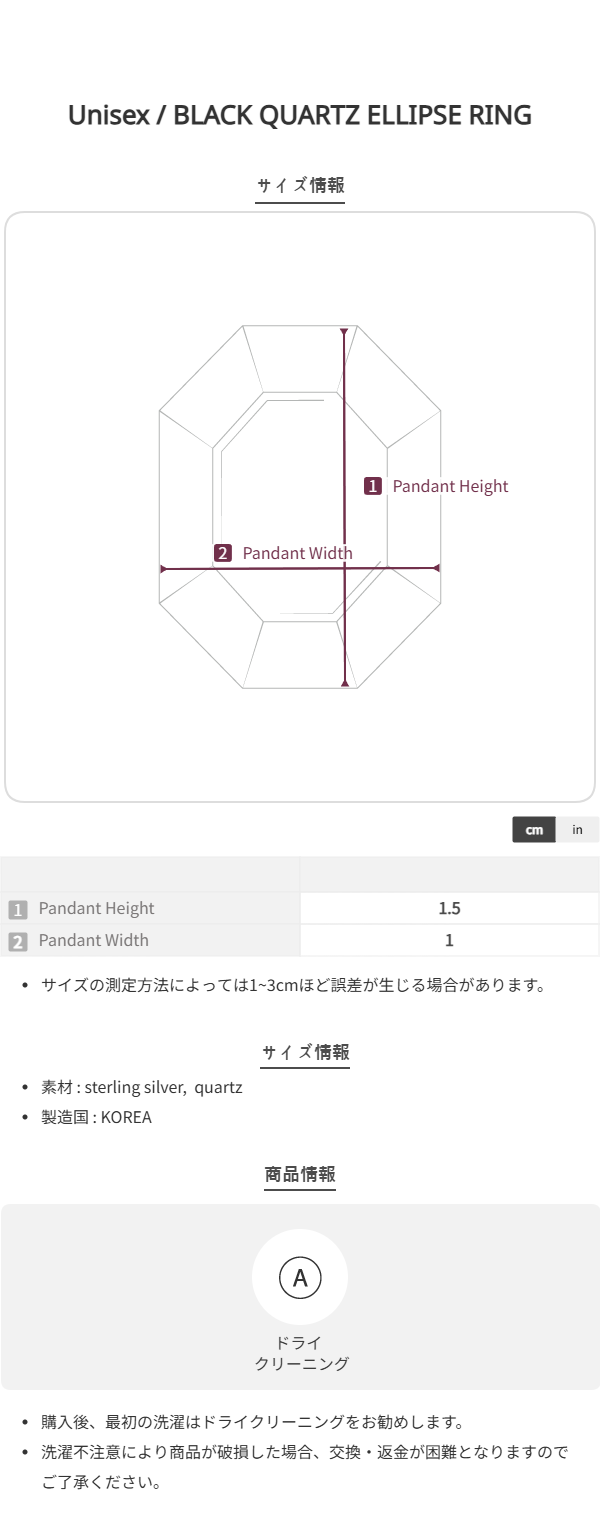
Task: Click the Pandant Height label in the diagram
Action: click(450, 486)
